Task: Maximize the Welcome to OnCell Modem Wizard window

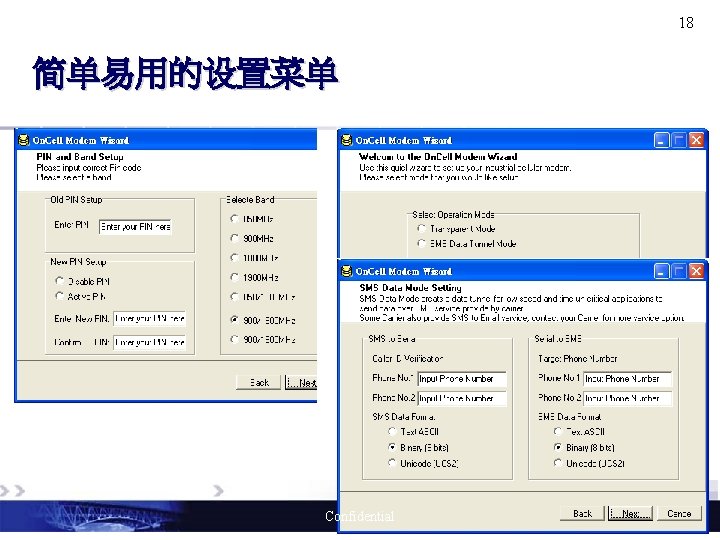Action: (679, 141)
